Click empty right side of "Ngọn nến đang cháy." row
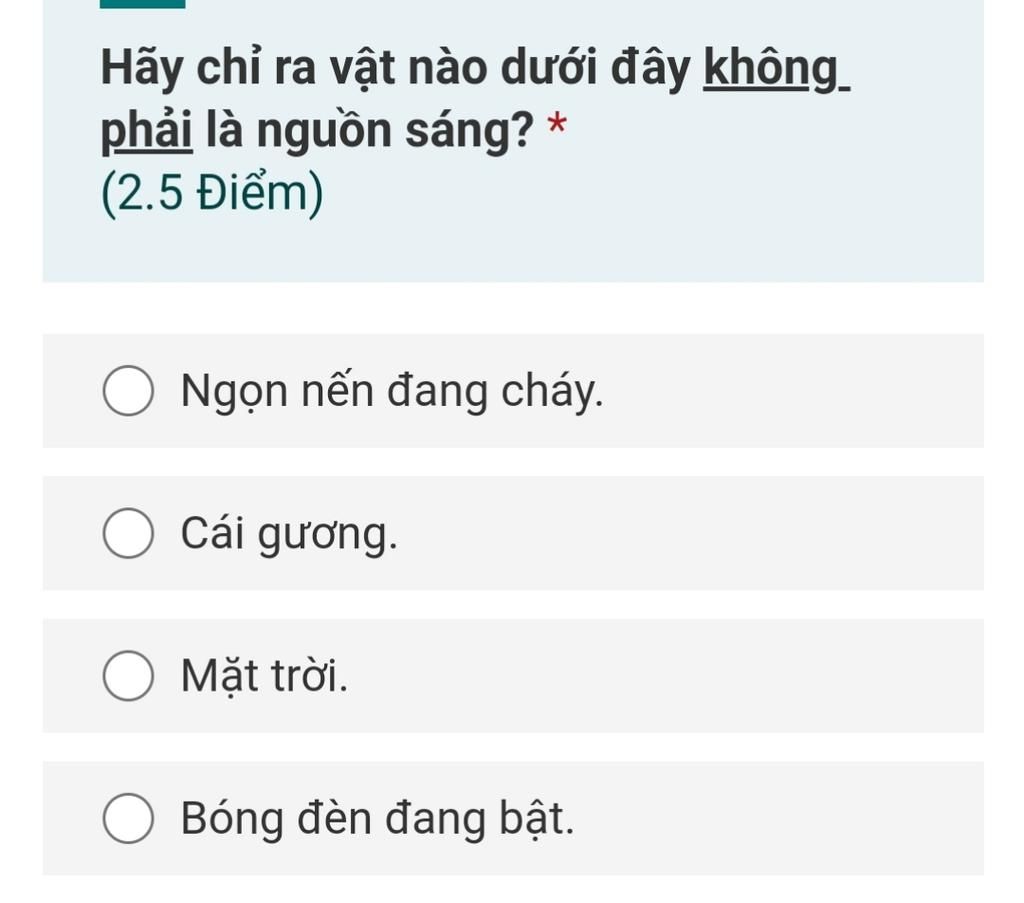1024x903 pixels. point(800,391)
